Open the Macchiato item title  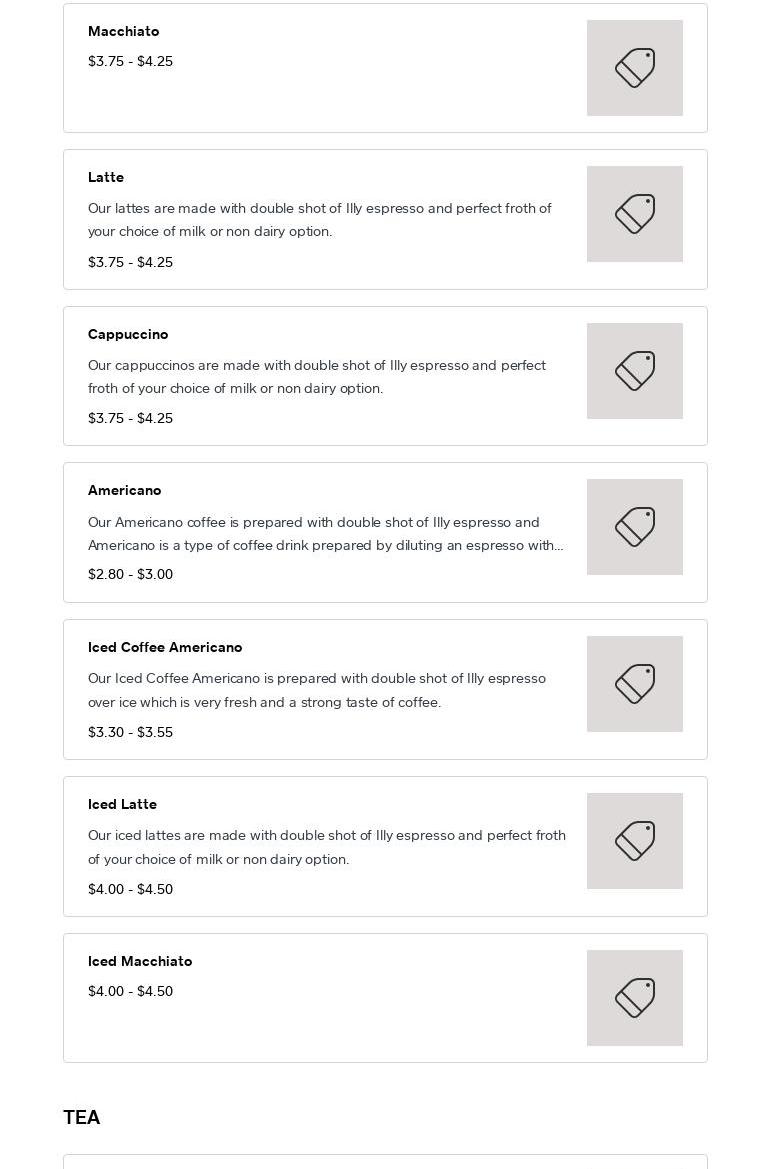123,31
